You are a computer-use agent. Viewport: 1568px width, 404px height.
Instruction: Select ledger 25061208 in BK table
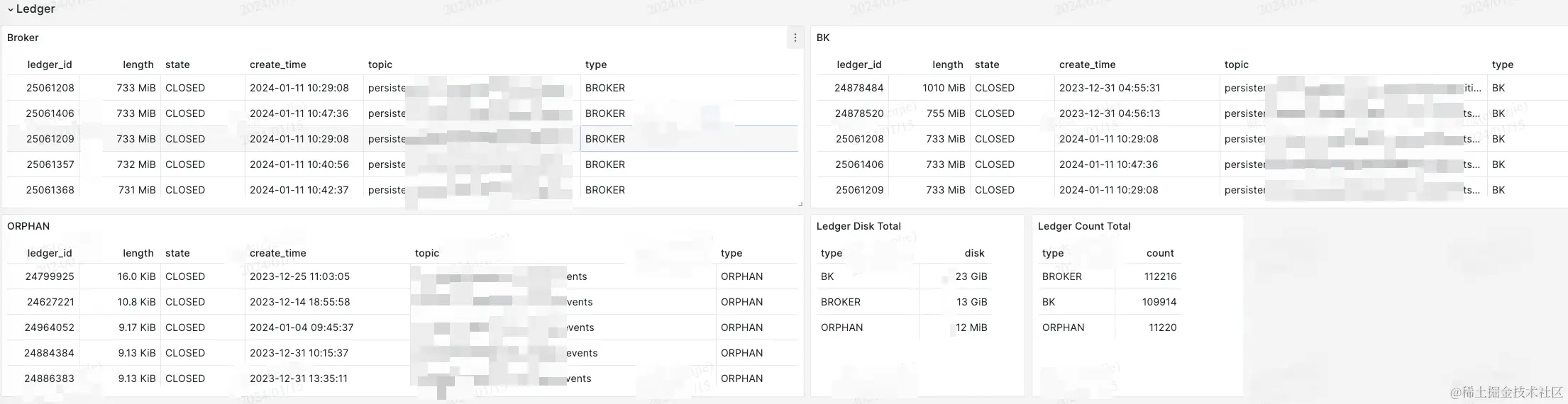(x=860, y=139)
